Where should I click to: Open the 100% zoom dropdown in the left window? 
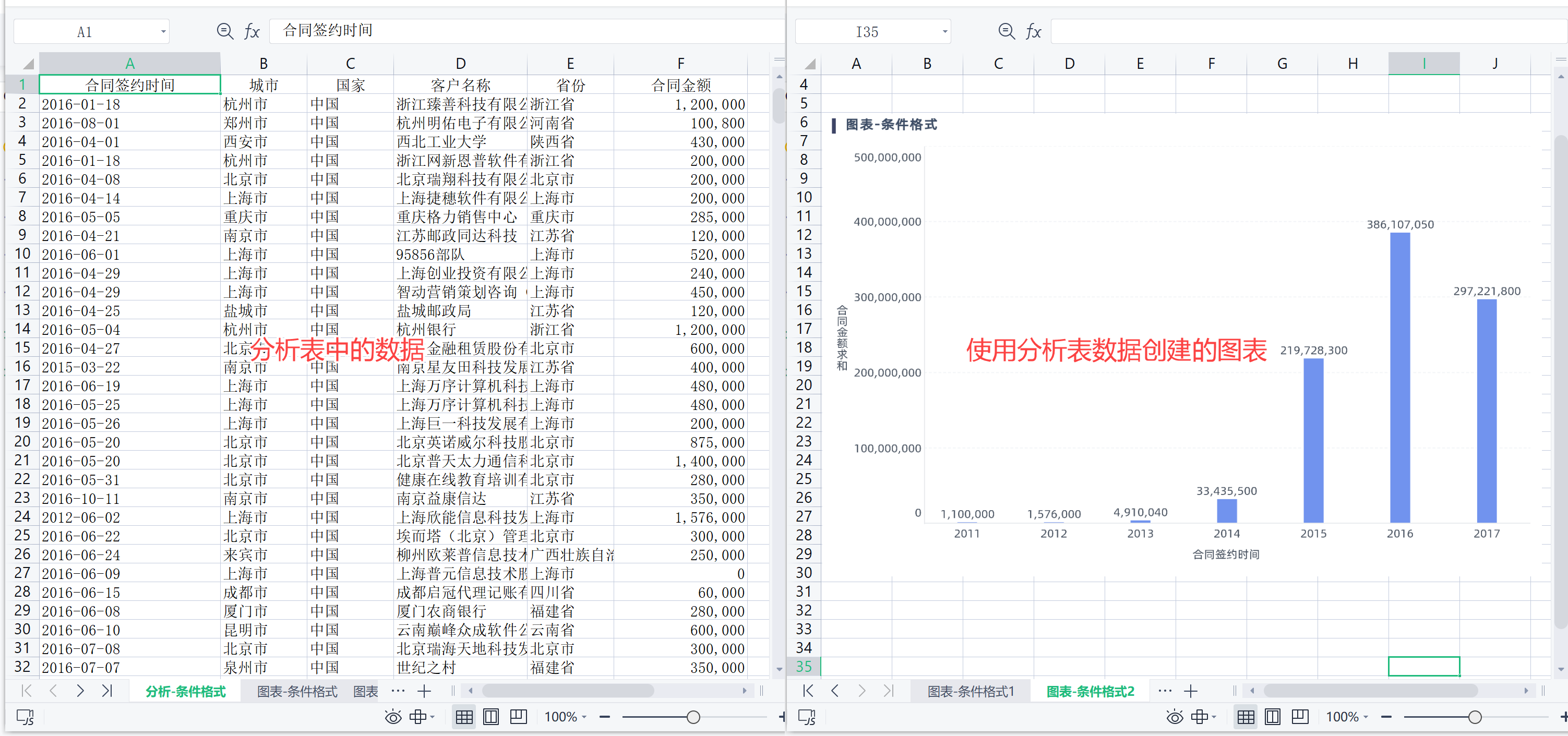[x=566, y=717]
